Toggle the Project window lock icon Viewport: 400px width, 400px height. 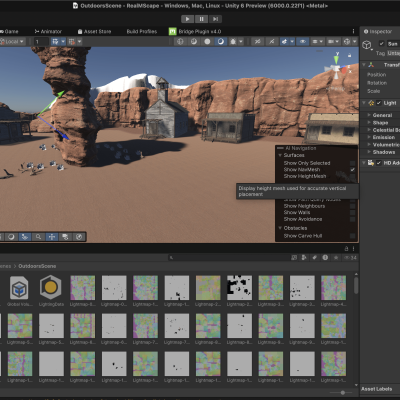[x=346, y=249]
